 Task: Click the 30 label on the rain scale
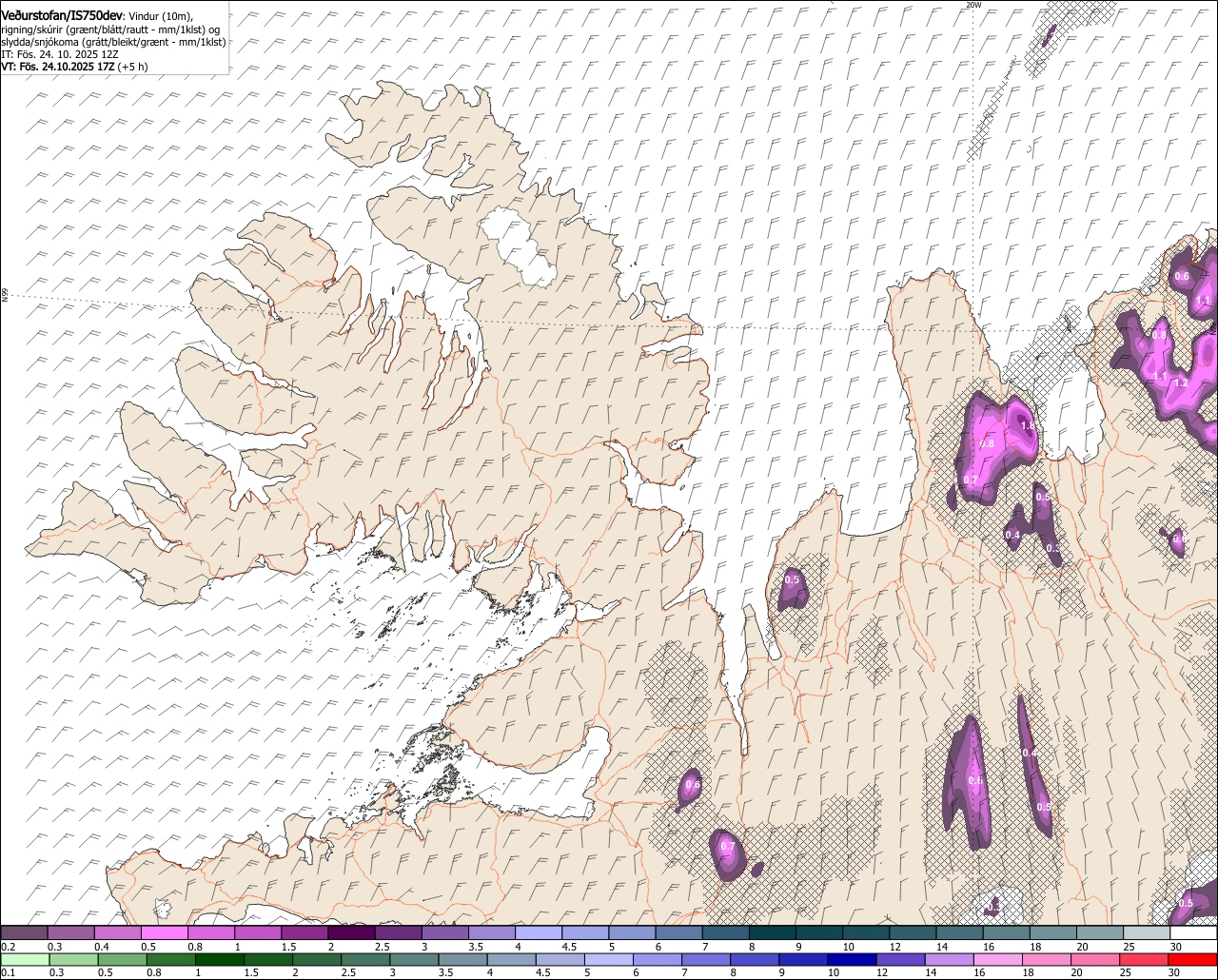point(1173,973)
